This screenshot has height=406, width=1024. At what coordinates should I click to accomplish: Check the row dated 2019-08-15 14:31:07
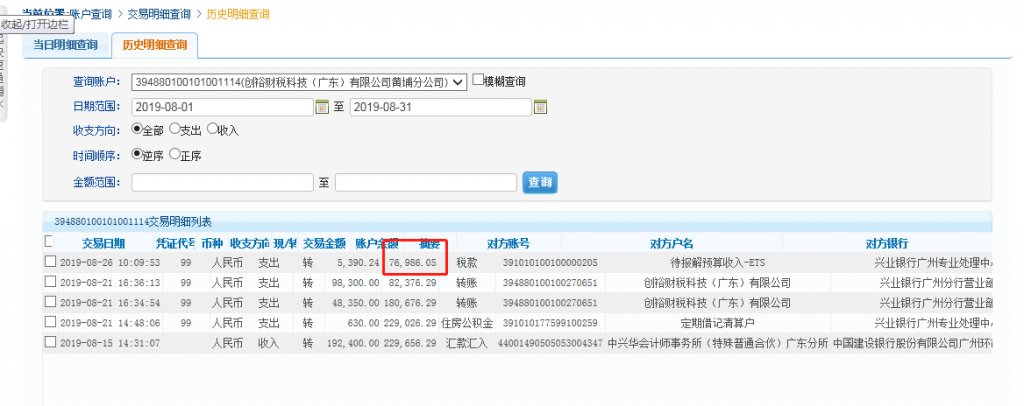(50, 342)
